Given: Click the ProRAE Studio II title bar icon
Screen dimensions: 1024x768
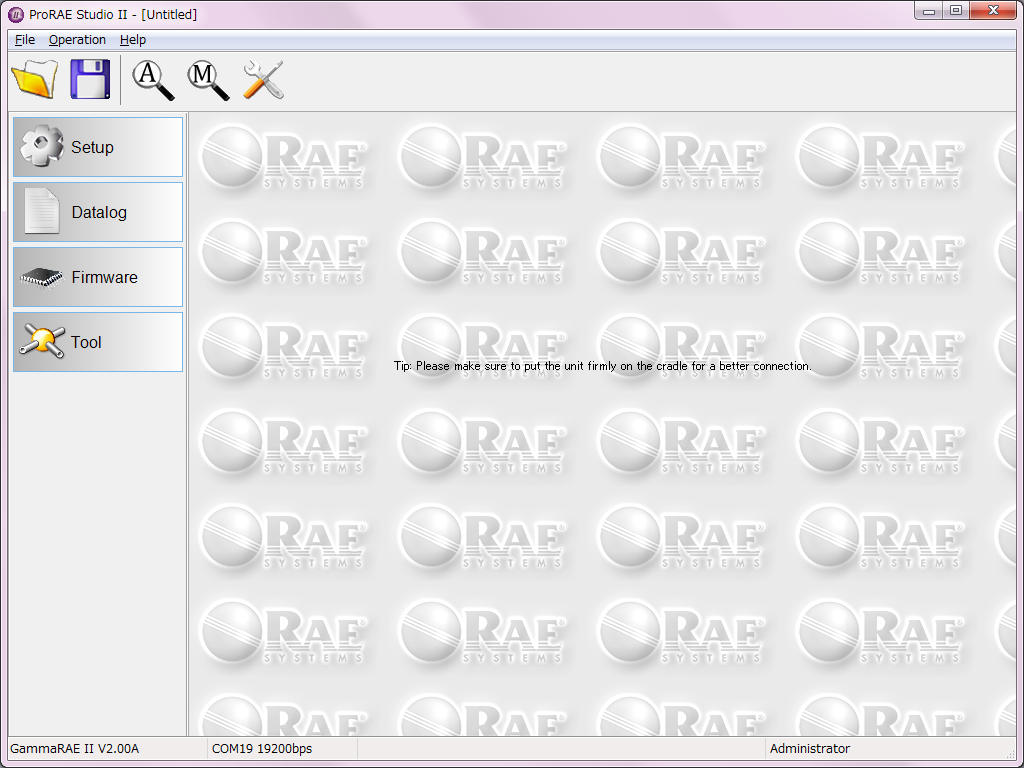Looking at the screenshot, I should 16,14.
